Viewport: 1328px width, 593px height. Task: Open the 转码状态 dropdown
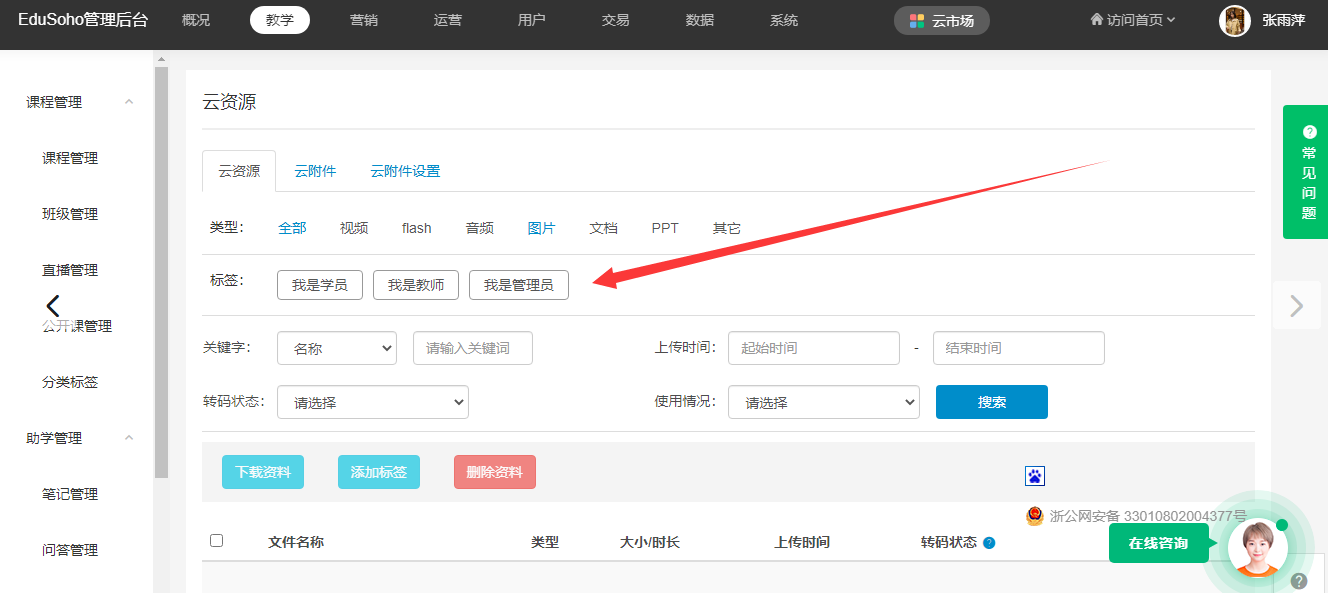coord(373,402)
